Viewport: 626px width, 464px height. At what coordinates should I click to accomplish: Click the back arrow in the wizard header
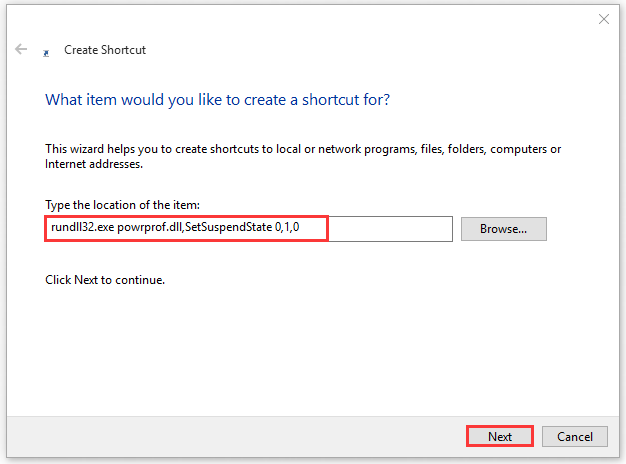click(x=21, y=49)
